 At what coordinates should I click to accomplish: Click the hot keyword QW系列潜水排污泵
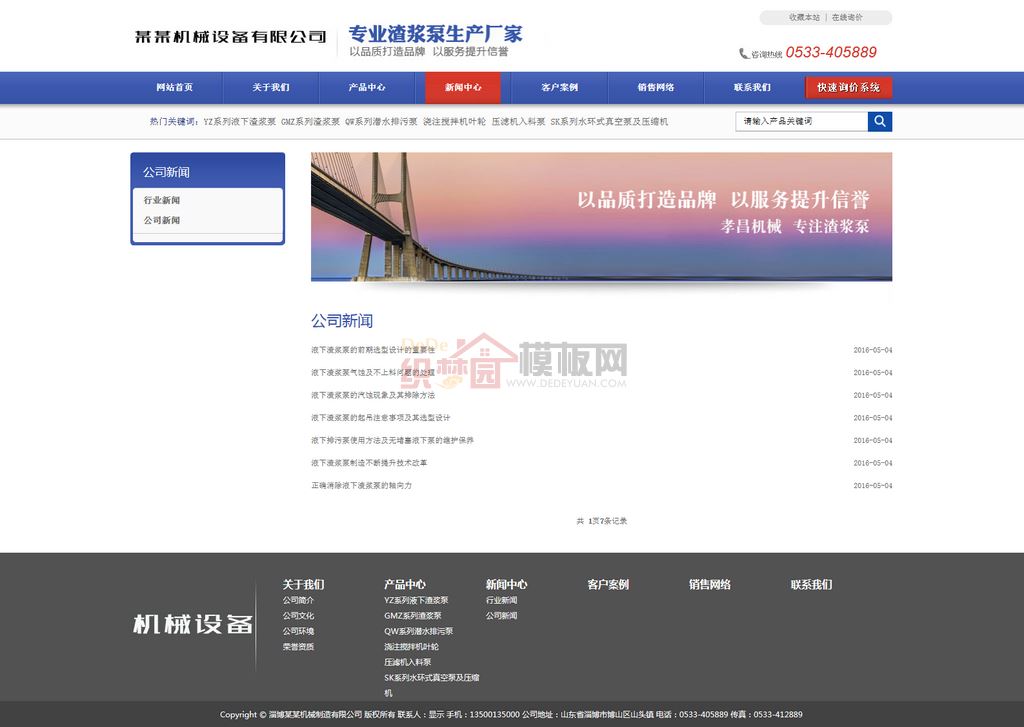(x=381, y=122)
